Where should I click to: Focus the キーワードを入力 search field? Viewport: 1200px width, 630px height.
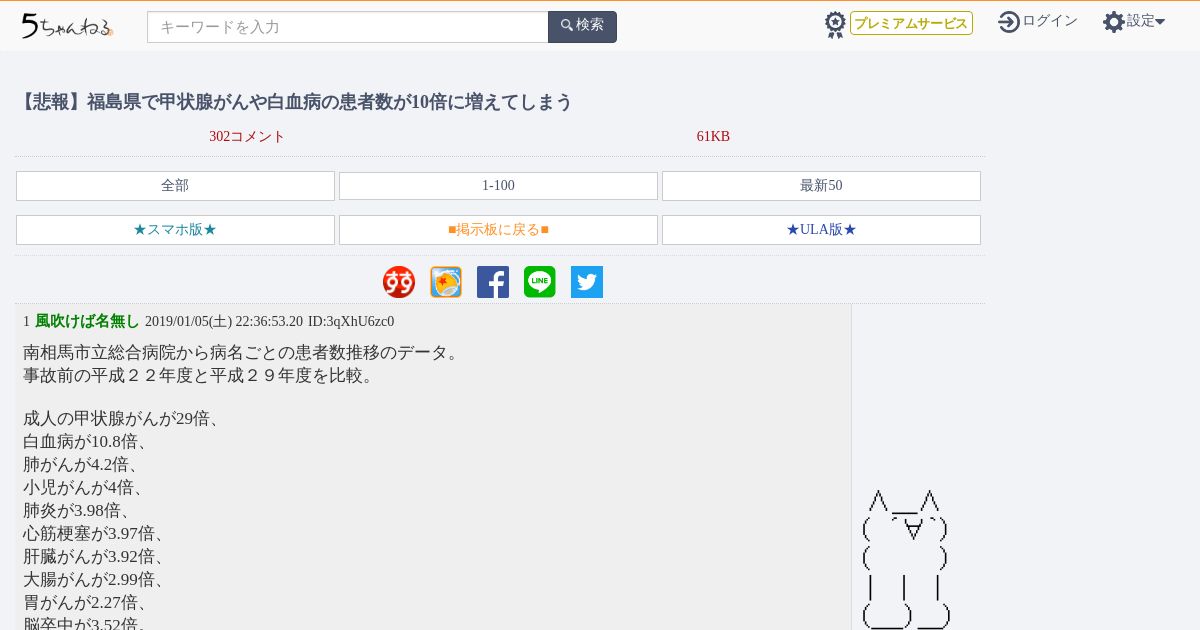coord(348,27)
